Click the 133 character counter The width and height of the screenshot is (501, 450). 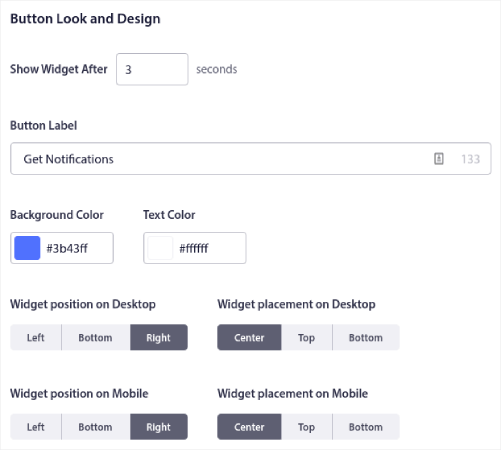point(471,159)
